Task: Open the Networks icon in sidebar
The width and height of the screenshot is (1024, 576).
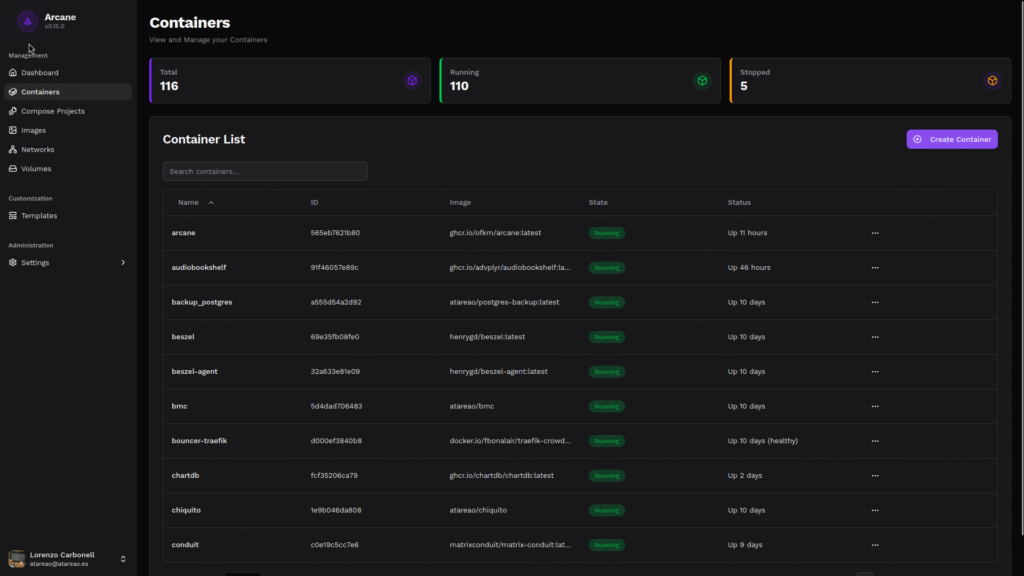Action: tap(13, 150)
